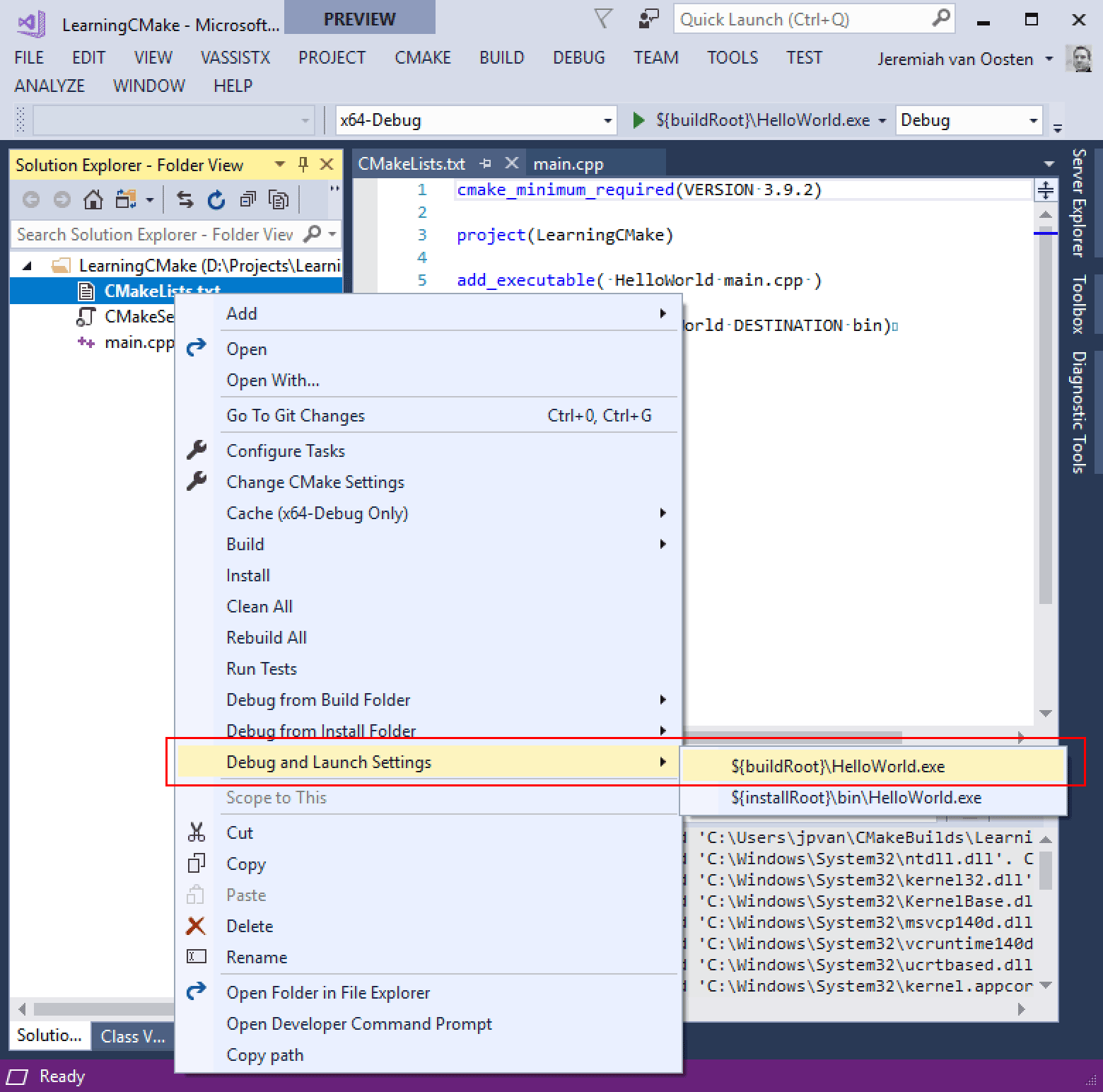
Task: Open the BUILD menu
Action: (502, 57)
